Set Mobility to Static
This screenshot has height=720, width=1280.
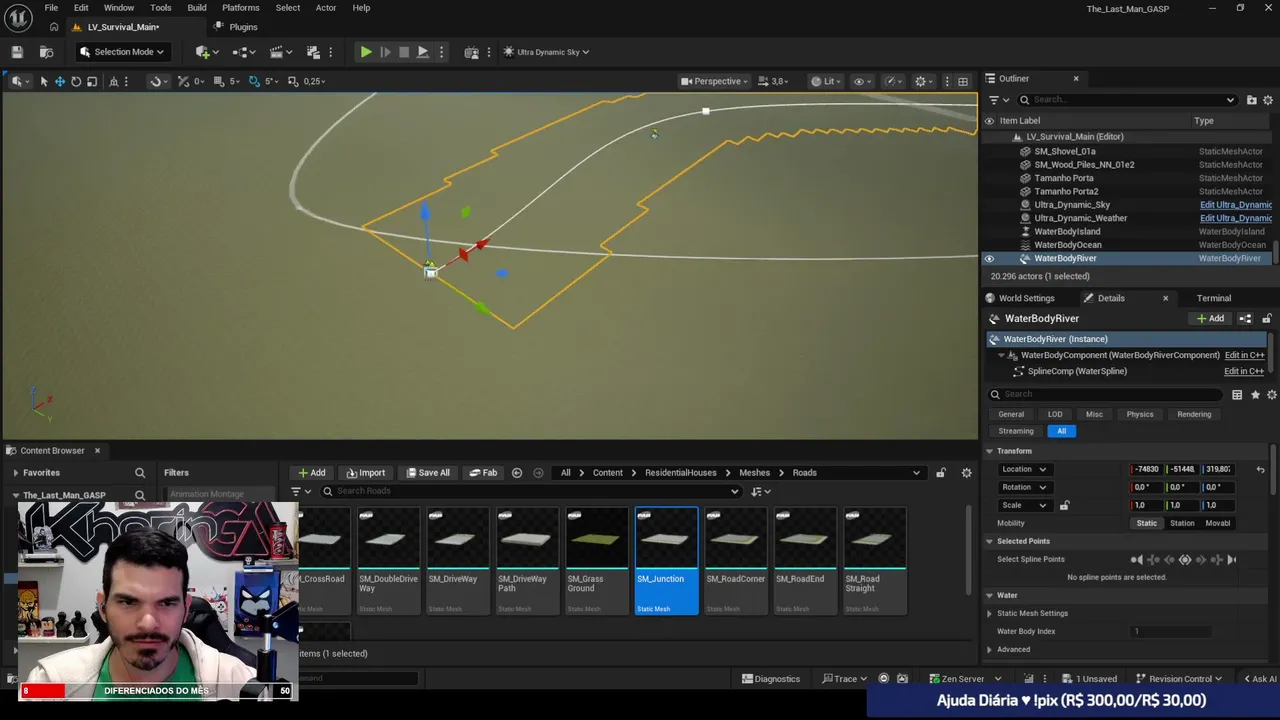[x=1147, y=523]
